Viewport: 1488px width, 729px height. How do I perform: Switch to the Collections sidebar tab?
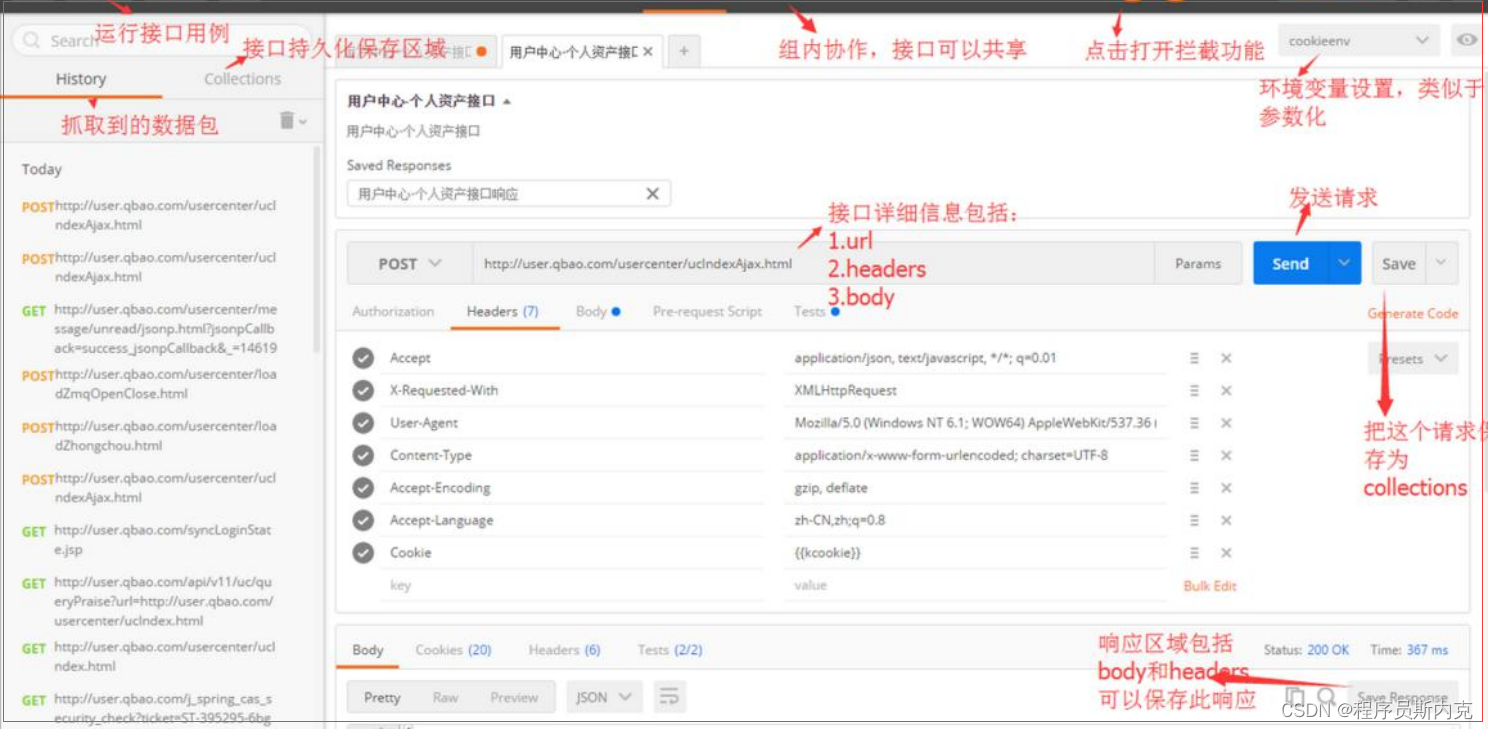click(x=242, y=79)
